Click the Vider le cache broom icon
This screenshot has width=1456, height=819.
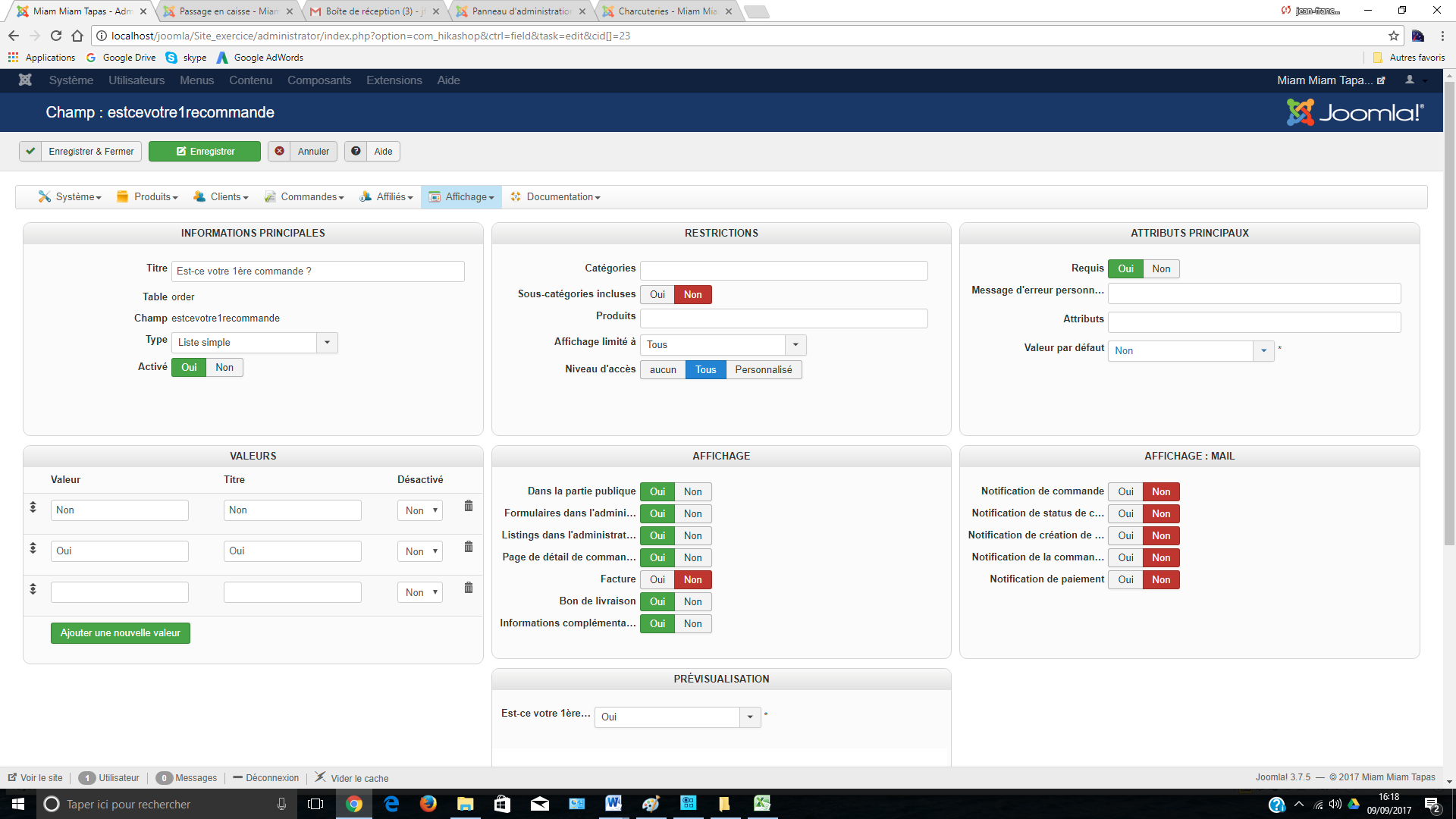(x=321, y=777)
